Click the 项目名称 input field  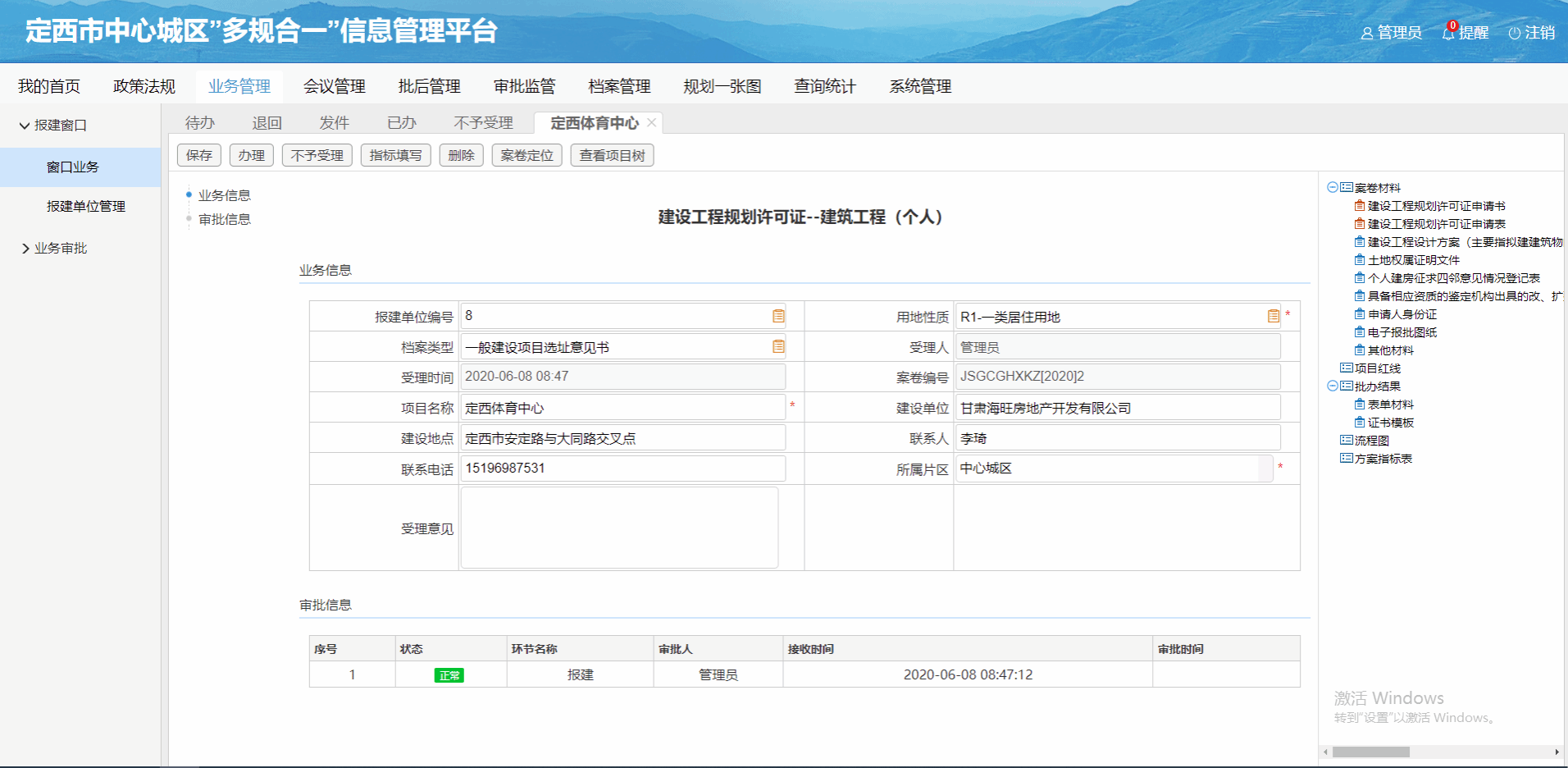tap(623, 408)
